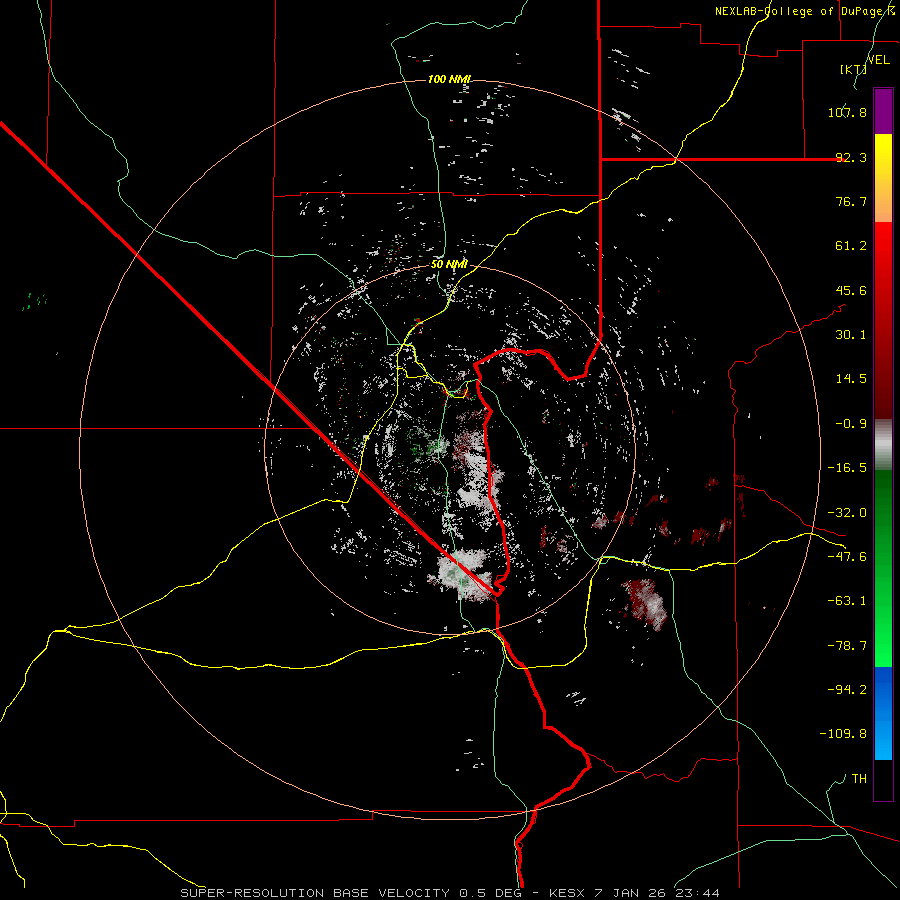900x900 pixels.
Task: Click the 50 NMI range ring label
Action: point(449,265)
